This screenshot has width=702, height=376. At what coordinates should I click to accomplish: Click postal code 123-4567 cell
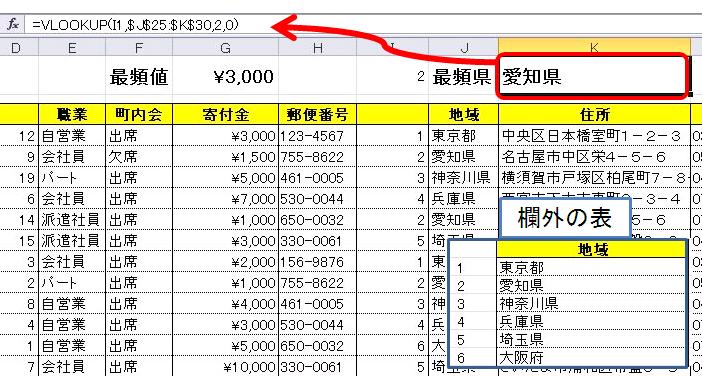point(317,136)
